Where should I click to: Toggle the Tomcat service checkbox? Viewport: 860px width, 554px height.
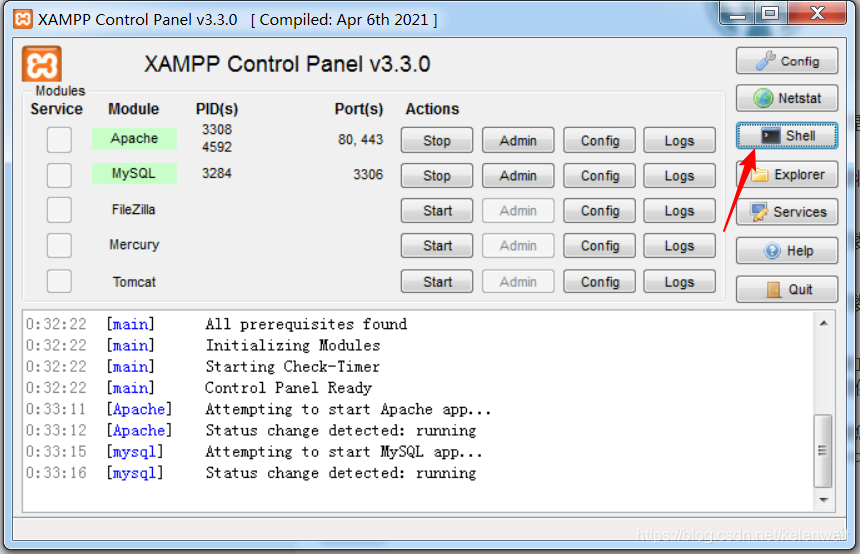pyautogui.click(x=59, y=281)
